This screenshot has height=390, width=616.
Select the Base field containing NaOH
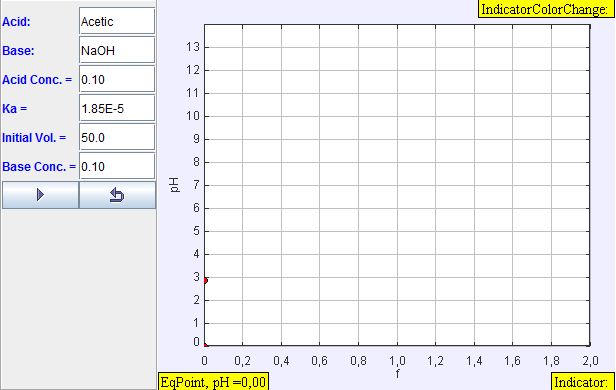point(117,50)
